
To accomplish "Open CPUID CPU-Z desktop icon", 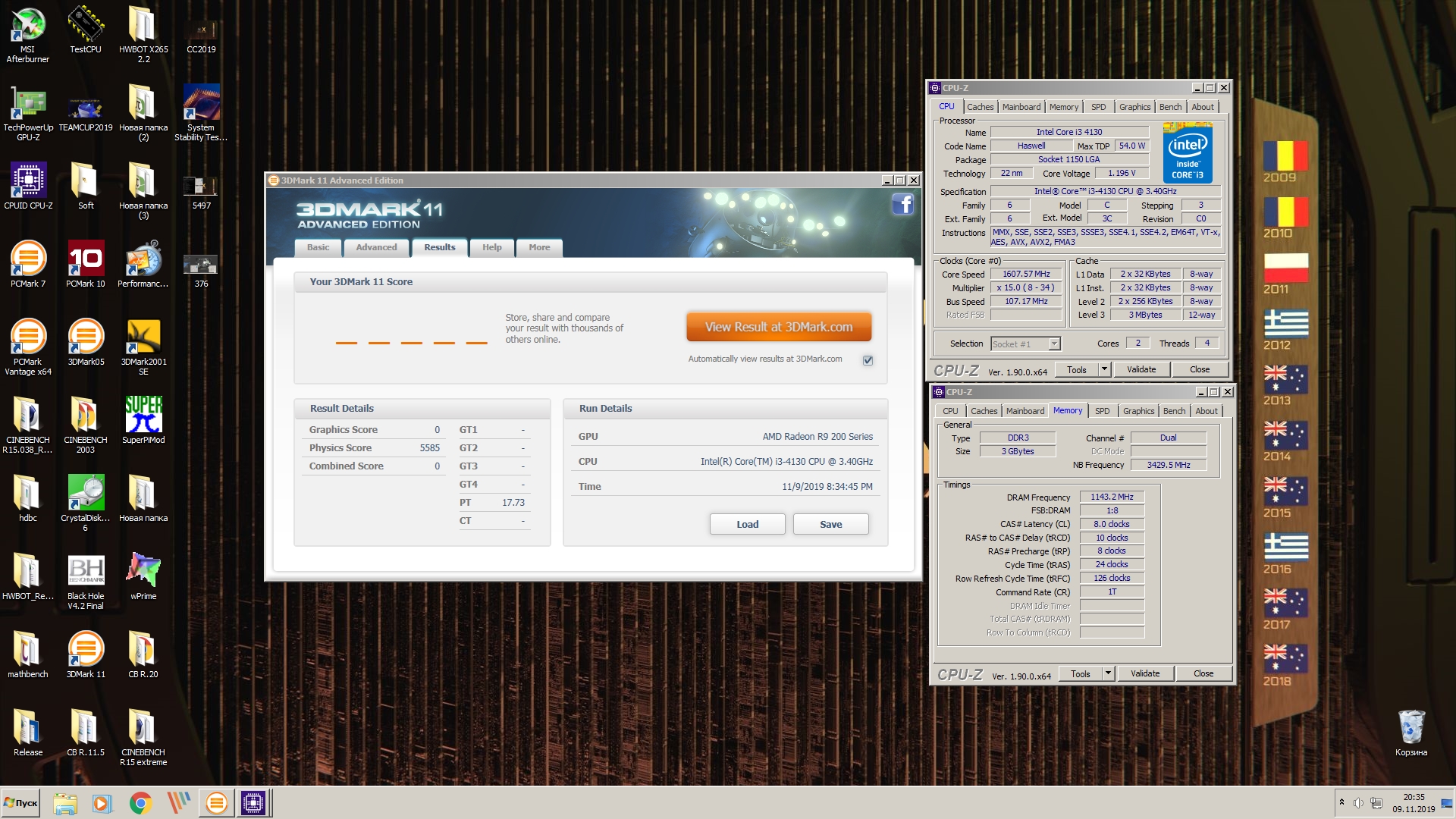I will click(28, 186).
